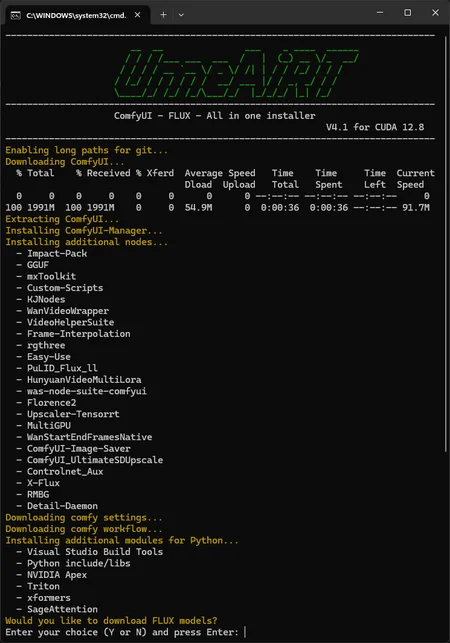Click the 'V4.1 for CUDA 12.8' text
450x643 pixels.
(375, 127)
